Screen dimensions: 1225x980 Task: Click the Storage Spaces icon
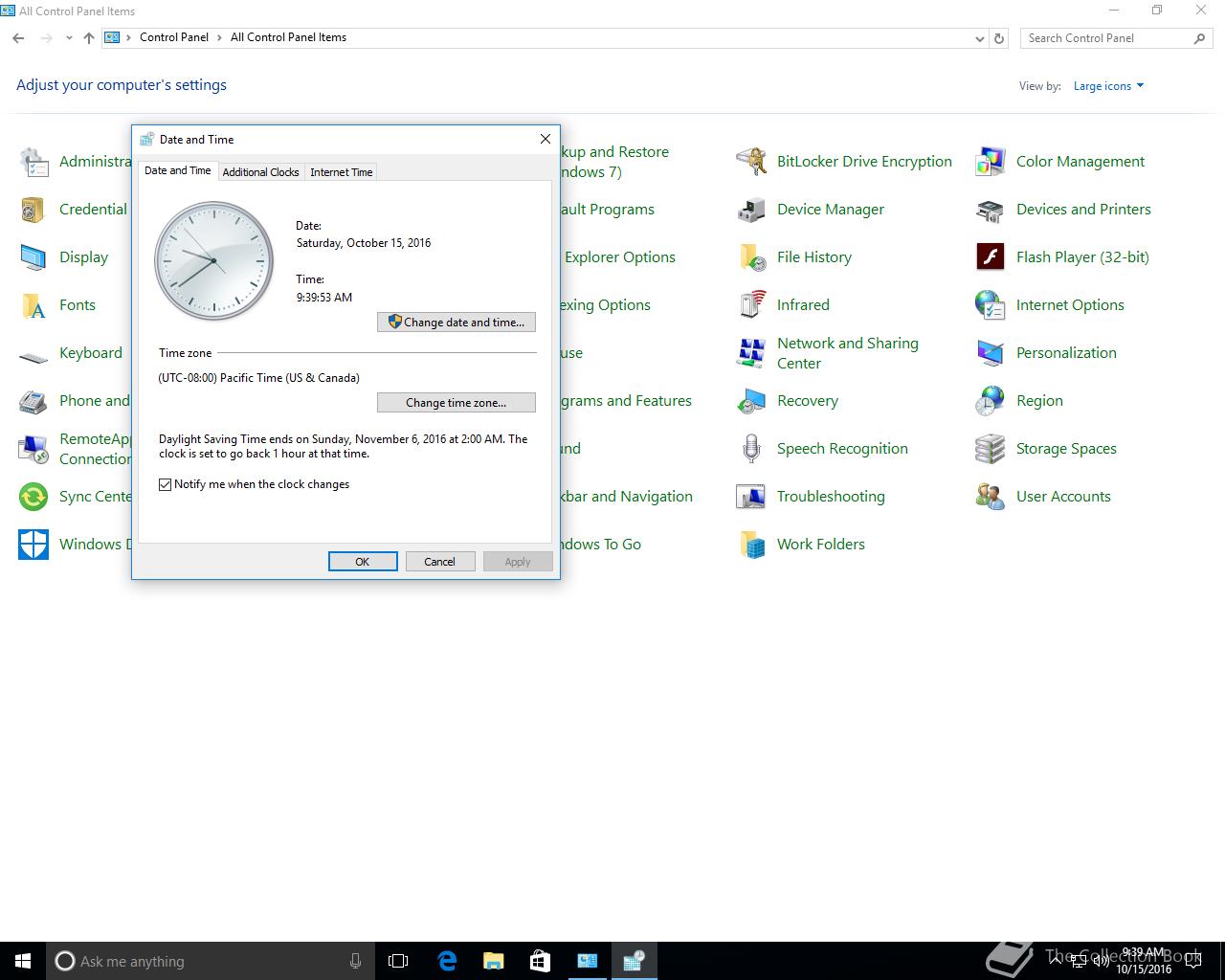990,449
